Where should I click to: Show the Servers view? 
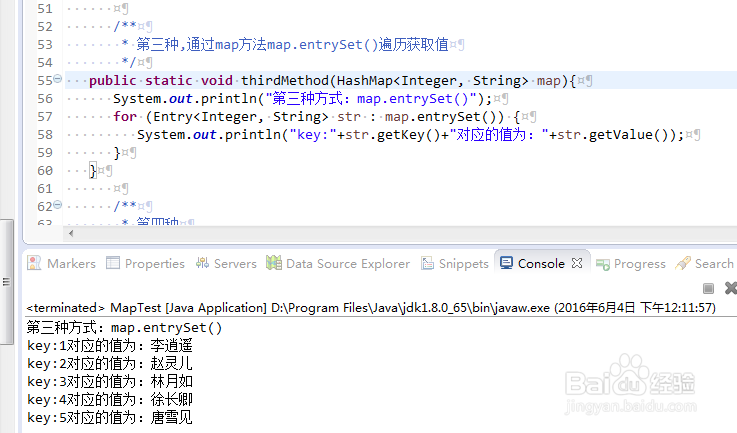(225, 264)
